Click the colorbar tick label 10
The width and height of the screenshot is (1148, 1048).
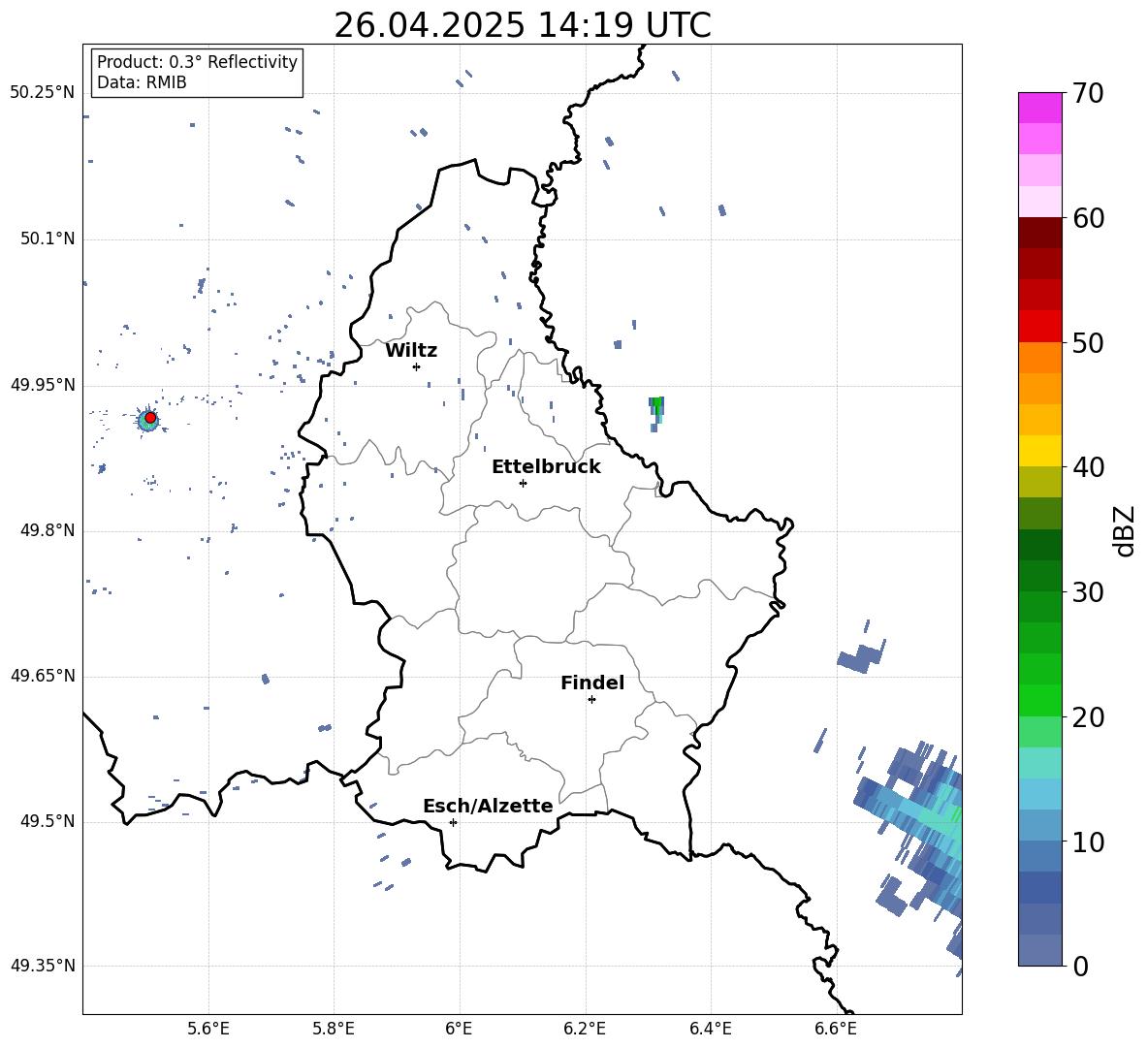click(x=1088, y=842)
